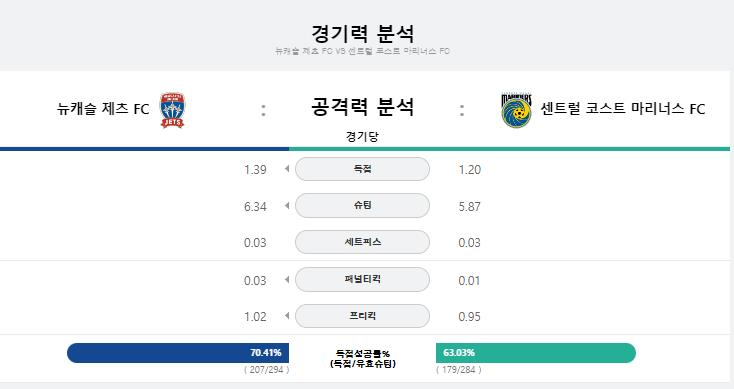Click the arrow beside 페널티킥 row

point(286,279)
